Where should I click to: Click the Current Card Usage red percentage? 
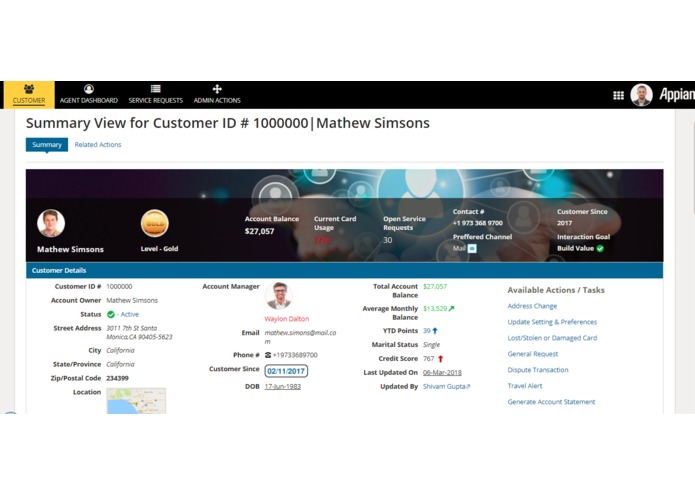322,240
